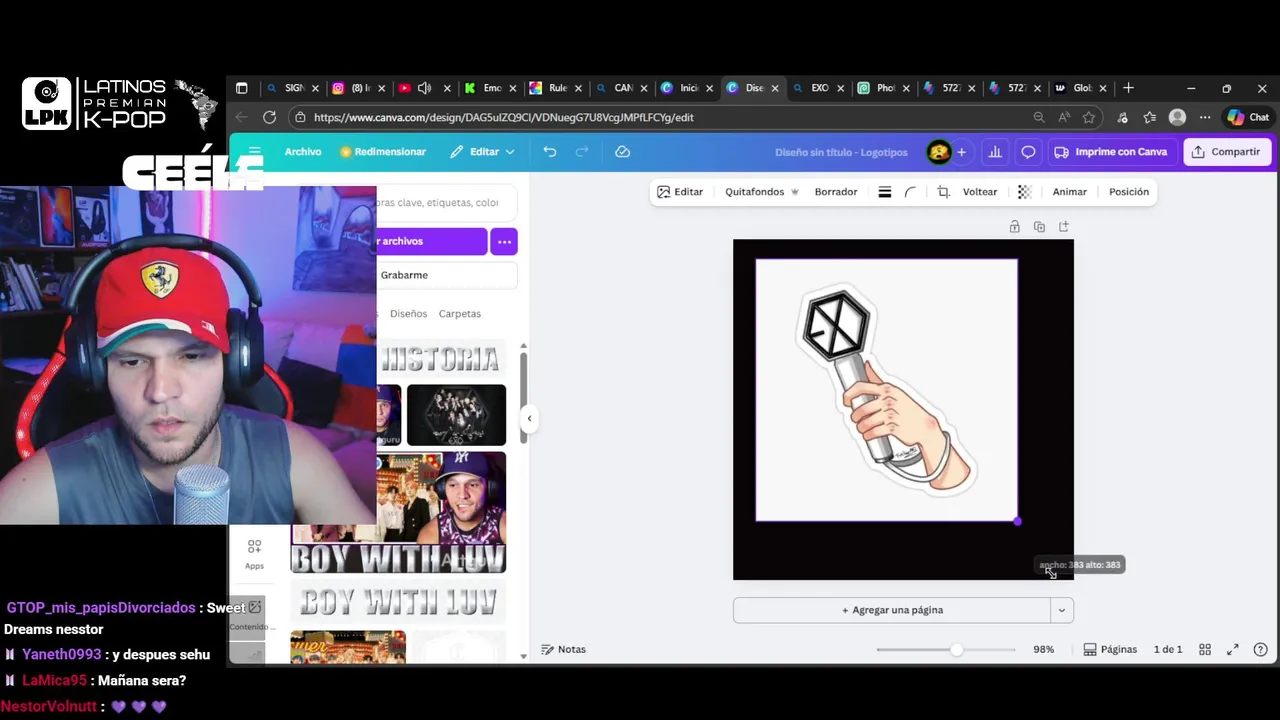The height and width of the screenshot is (720, 1280).
Task: Open the Edge browser profile icon
Action: [x=1177, y=117]
